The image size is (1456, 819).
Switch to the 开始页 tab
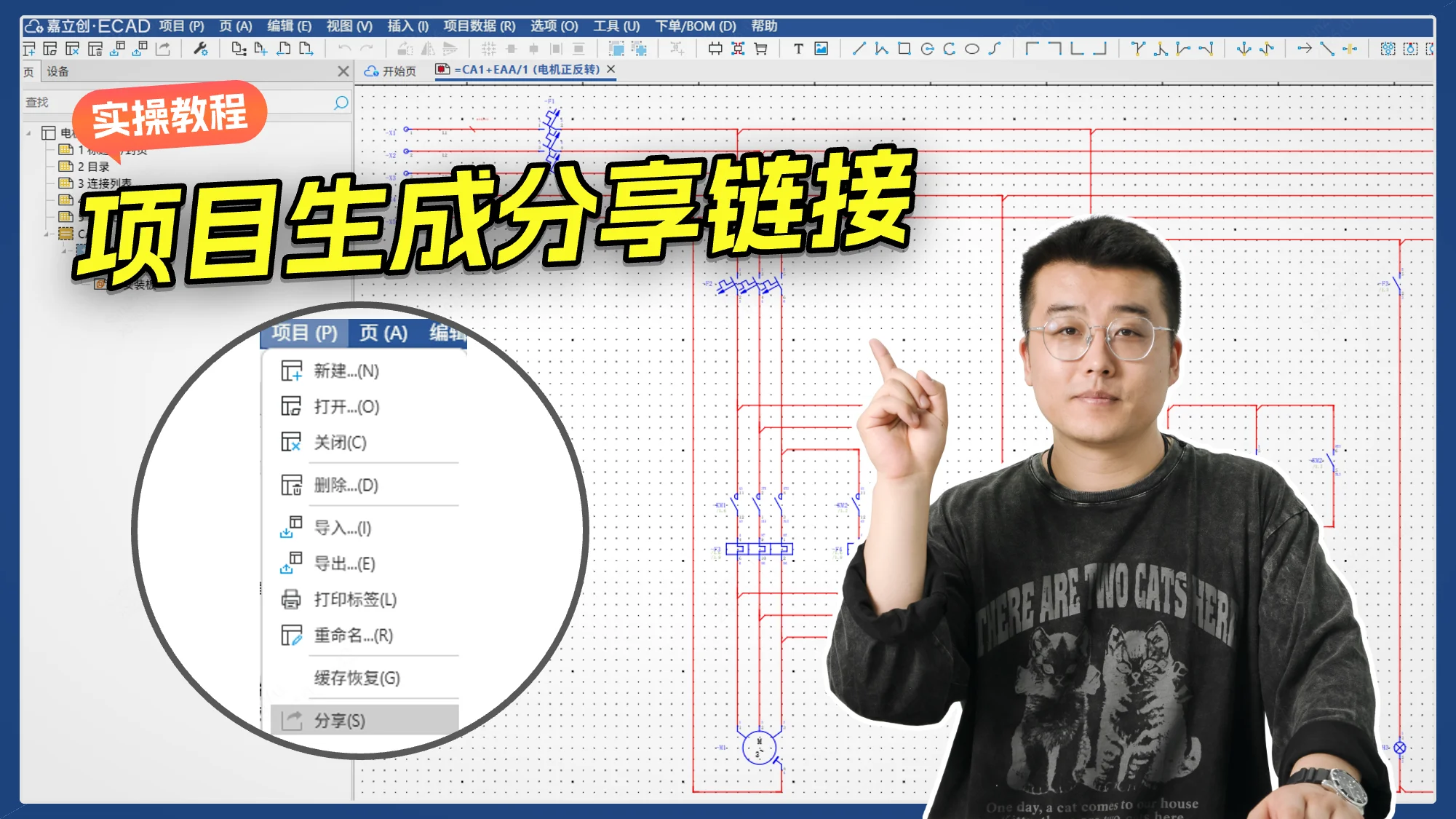[391, 71]
